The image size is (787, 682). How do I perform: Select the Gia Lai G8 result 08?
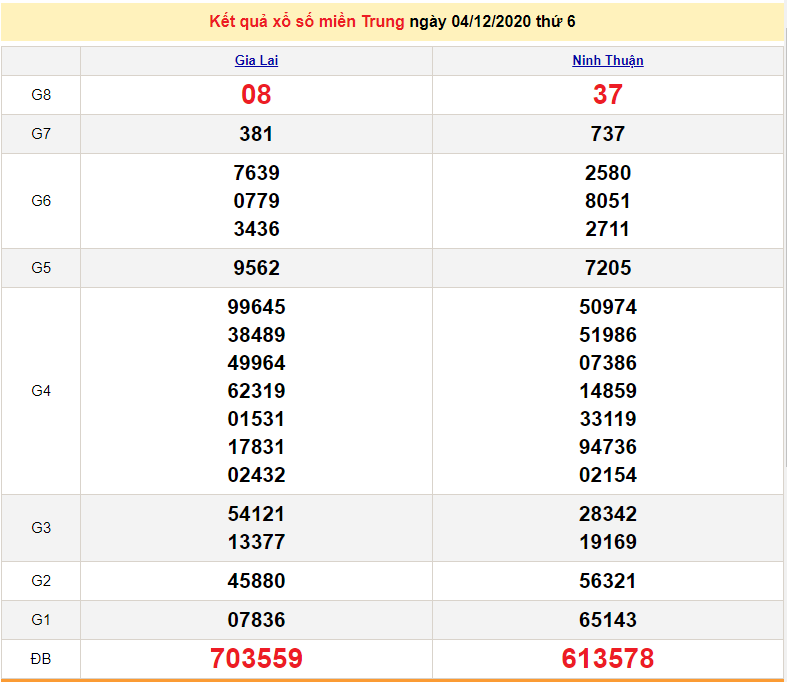(x=256, y=95)
